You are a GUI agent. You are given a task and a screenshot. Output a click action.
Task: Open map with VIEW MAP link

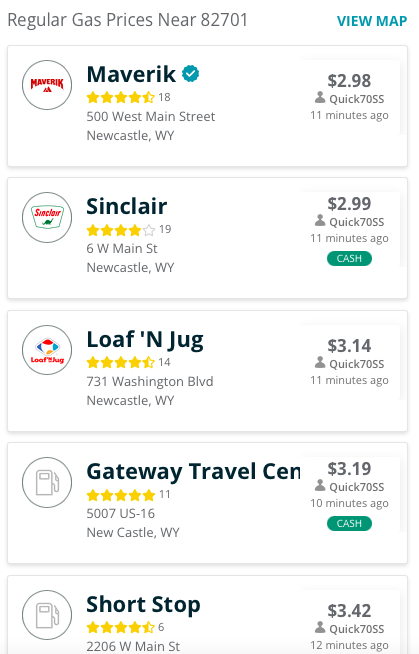[372, 21]
